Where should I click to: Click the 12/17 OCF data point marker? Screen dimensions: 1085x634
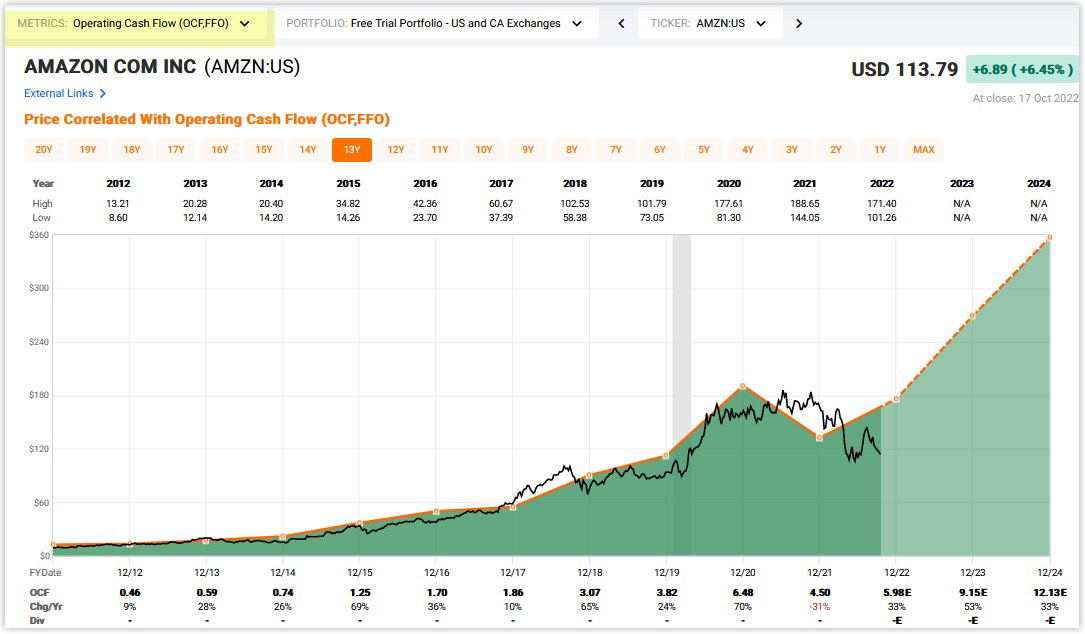point(513,507)
